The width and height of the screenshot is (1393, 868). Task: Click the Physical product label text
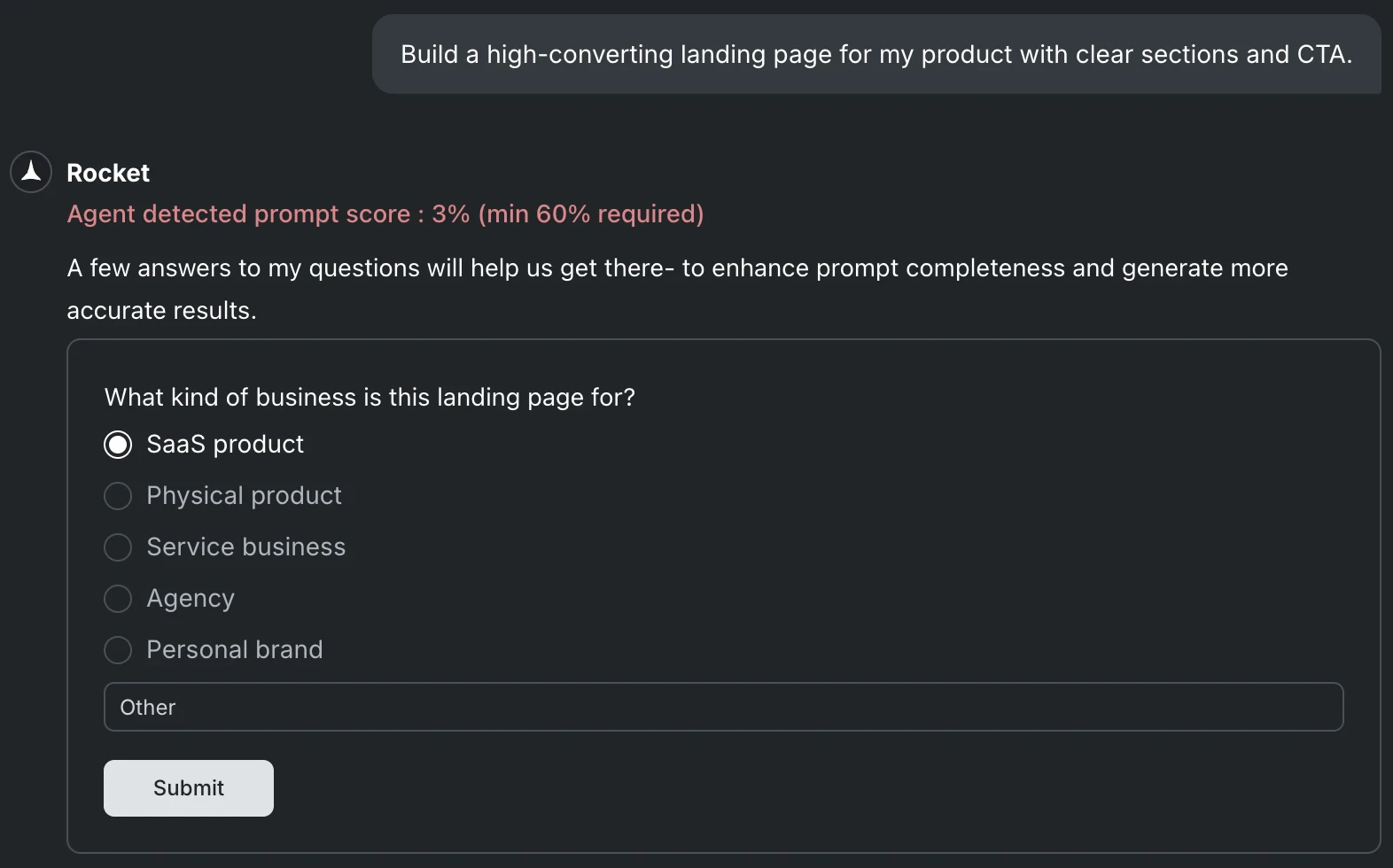click(x=245, y=496)
